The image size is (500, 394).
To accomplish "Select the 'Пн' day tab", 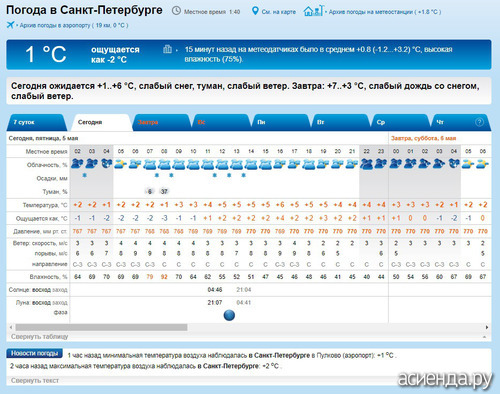I will [x=280, y=122].
